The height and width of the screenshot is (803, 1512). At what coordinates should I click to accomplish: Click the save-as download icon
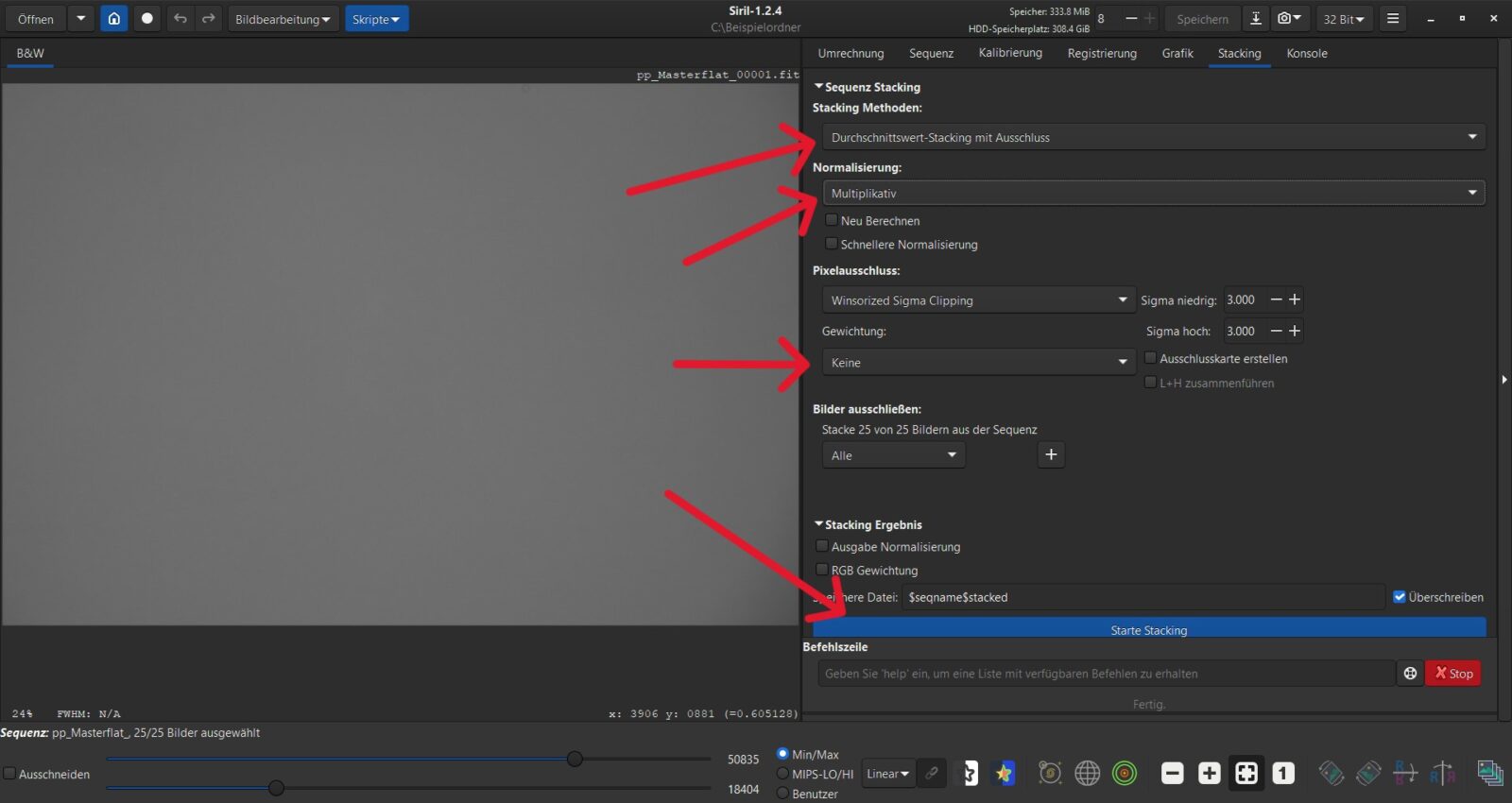(1256, 19)
